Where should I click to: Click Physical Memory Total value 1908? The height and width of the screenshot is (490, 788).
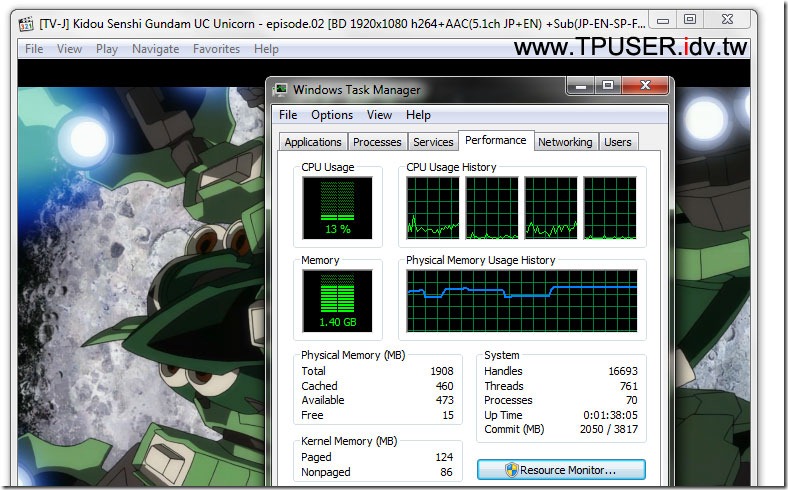point(442,371)
